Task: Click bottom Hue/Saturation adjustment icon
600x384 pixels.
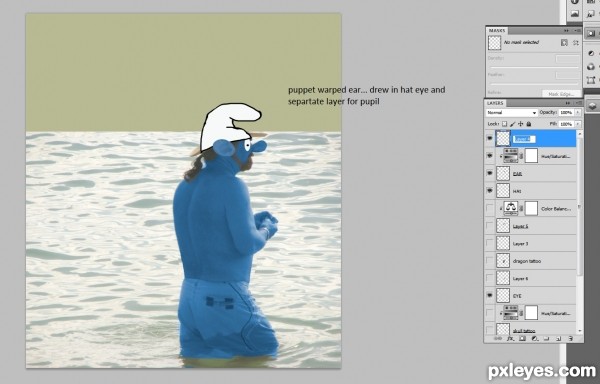Action: click(x=511, y=313)
